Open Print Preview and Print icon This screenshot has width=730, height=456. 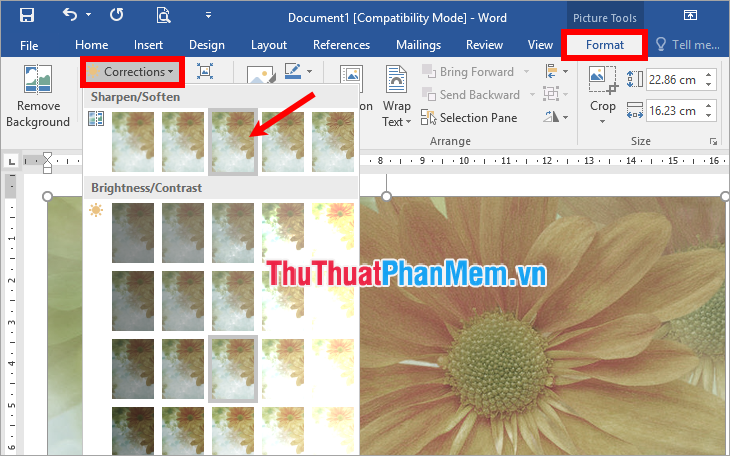tap(163, 15)
